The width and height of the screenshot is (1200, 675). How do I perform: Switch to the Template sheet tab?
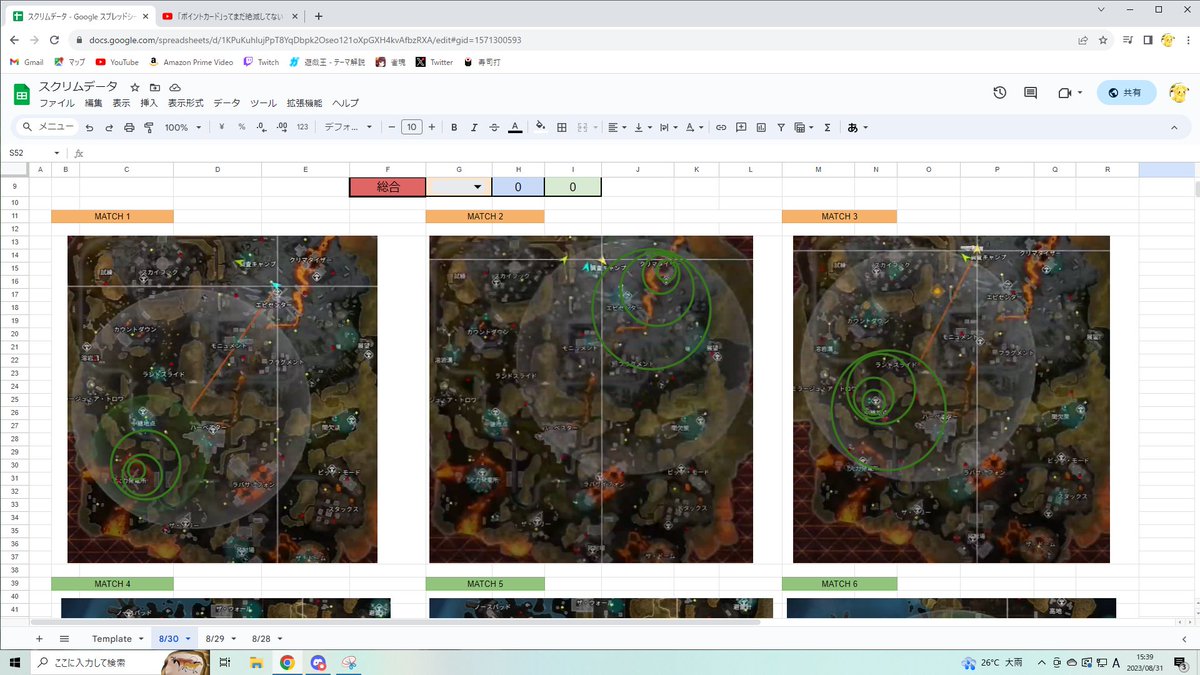click(x=117, y=638)
